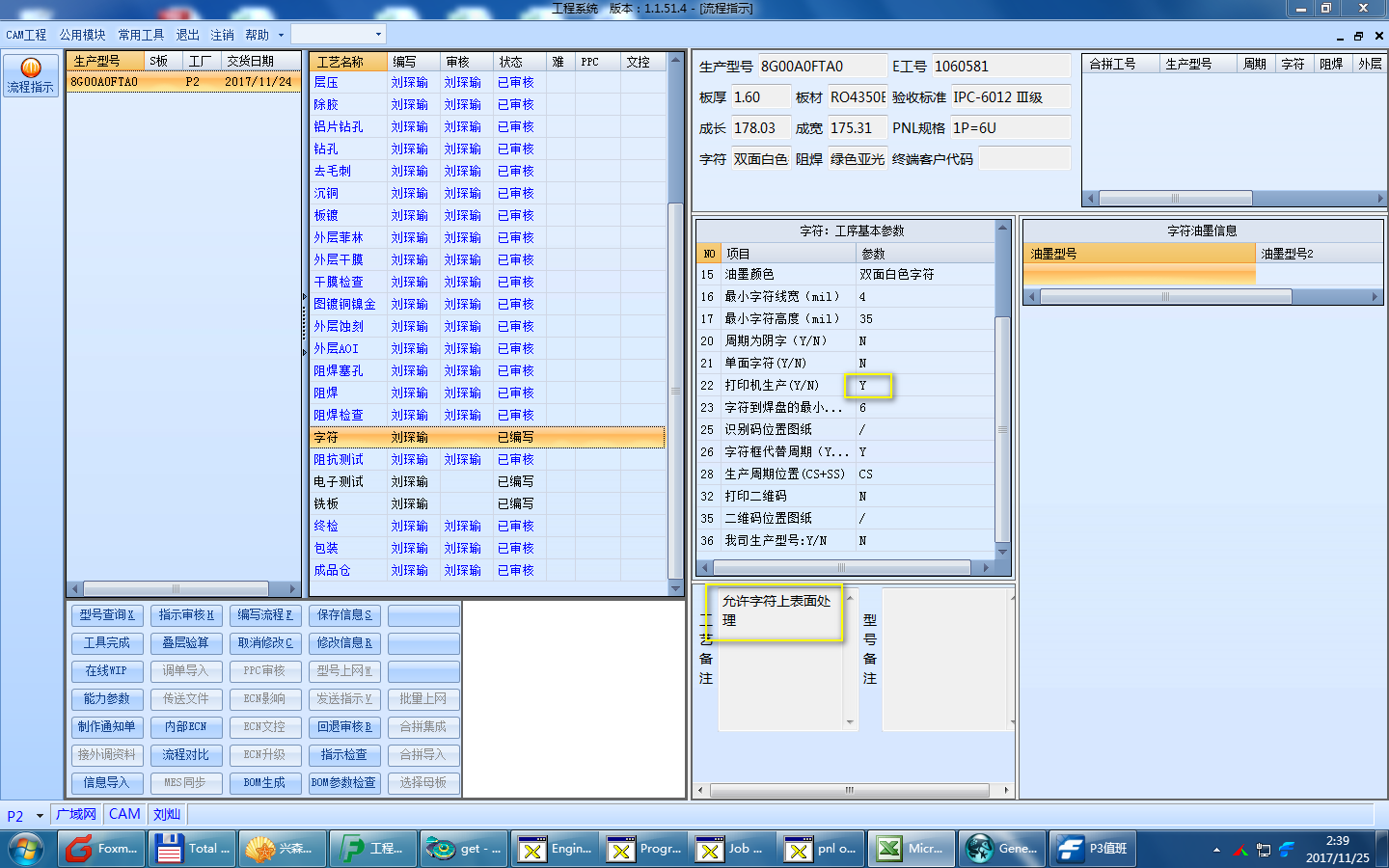Select the 阻焊塞孔 process row
The height and width of the screenshot is (868, 1389).
tap(487, 371)
